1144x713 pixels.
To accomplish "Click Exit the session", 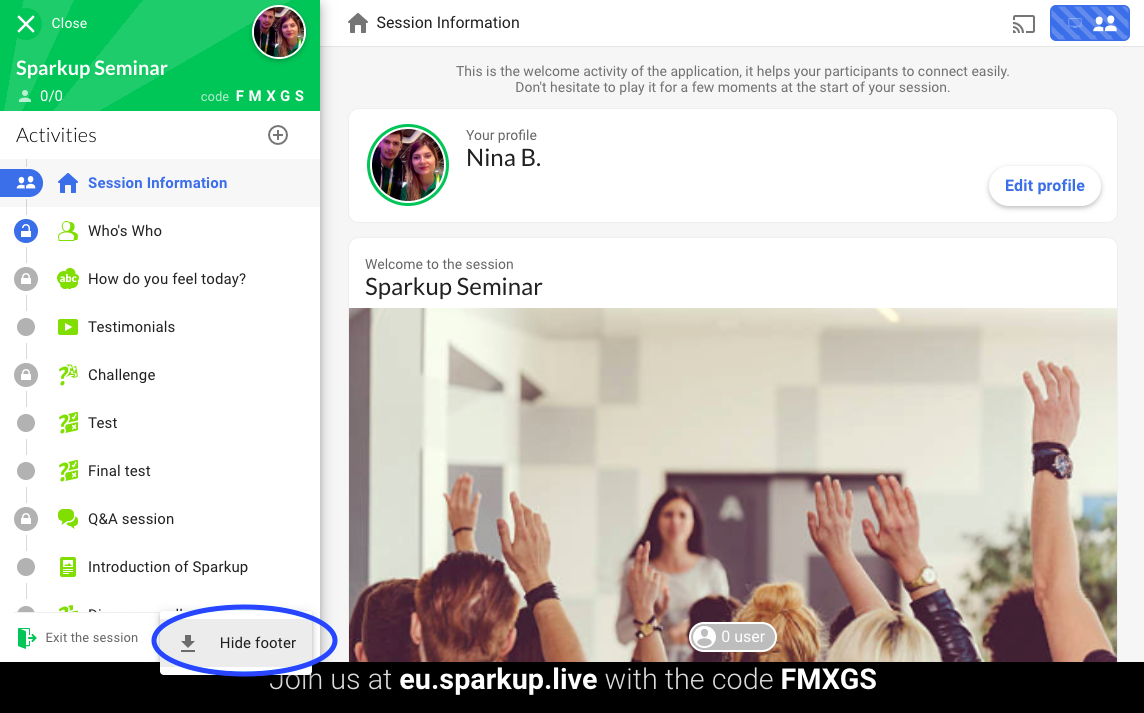I will point(78,638).
